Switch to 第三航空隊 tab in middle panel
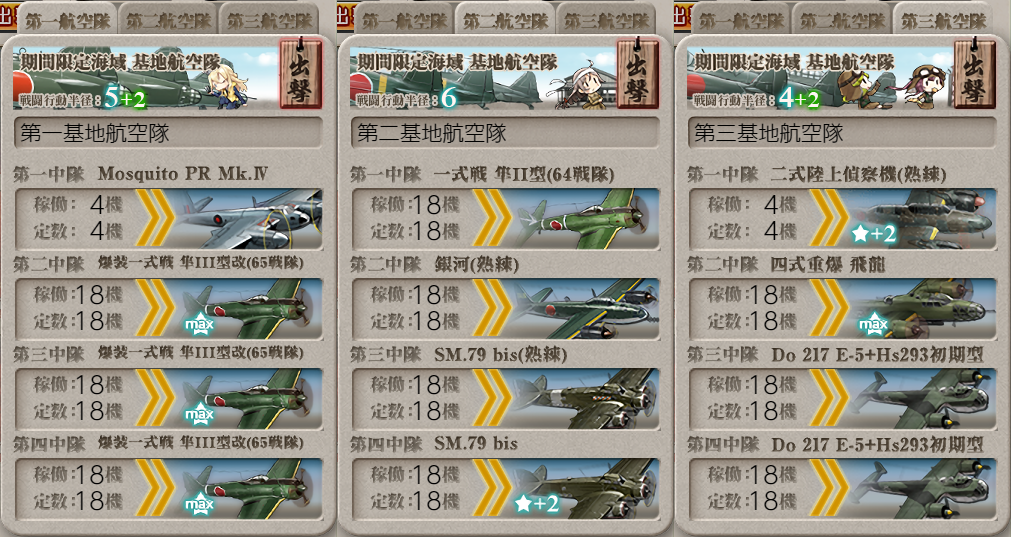This screenshot has height=537, width=1011. [607, 19]
